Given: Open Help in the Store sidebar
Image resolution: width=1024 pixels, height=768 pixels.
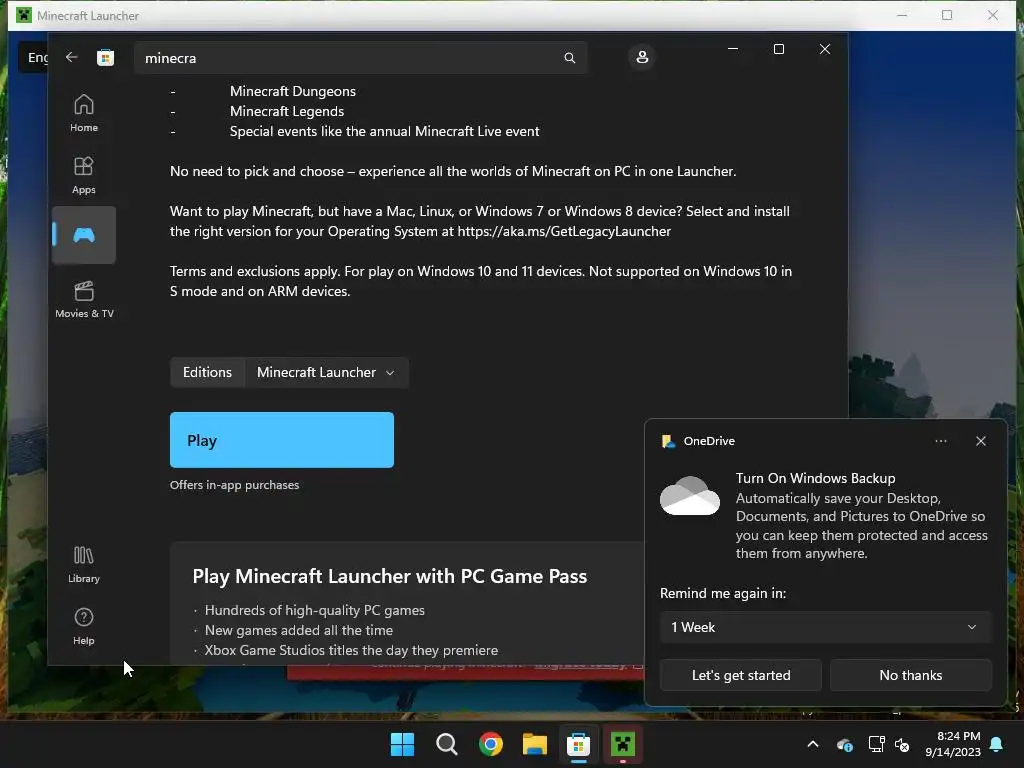Looking at the screenshot, I should click(84, 627).
